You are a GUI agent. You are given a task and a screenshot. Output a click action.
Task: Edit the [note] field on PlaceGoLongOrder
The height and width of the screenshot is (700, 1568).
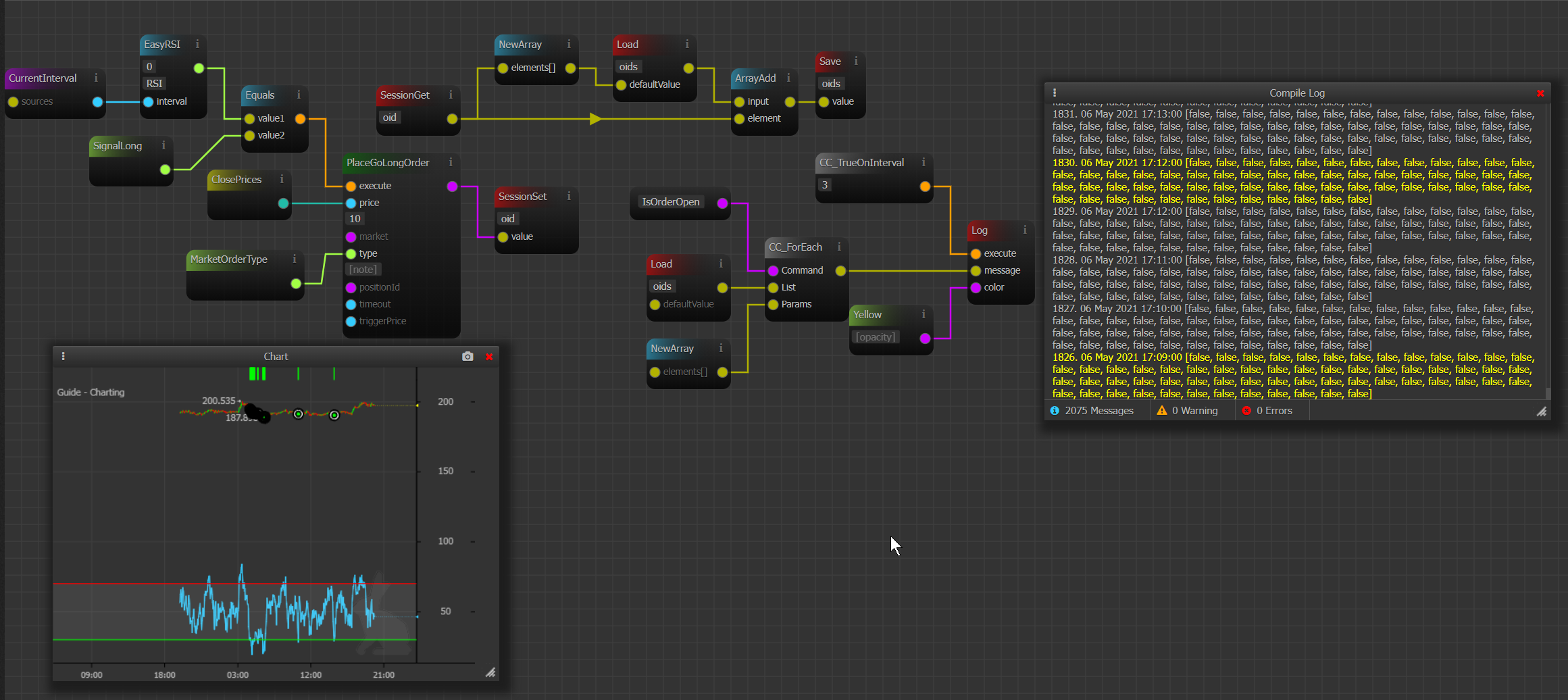(363, 269)
